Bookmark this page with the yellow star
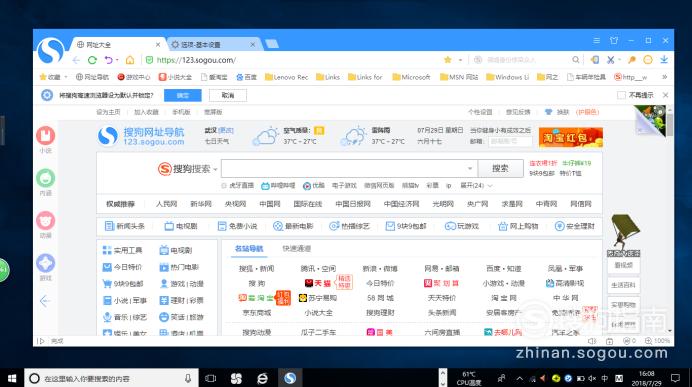Image resolution: width=692 pixels, height=387 pixels. coord(448,60)
